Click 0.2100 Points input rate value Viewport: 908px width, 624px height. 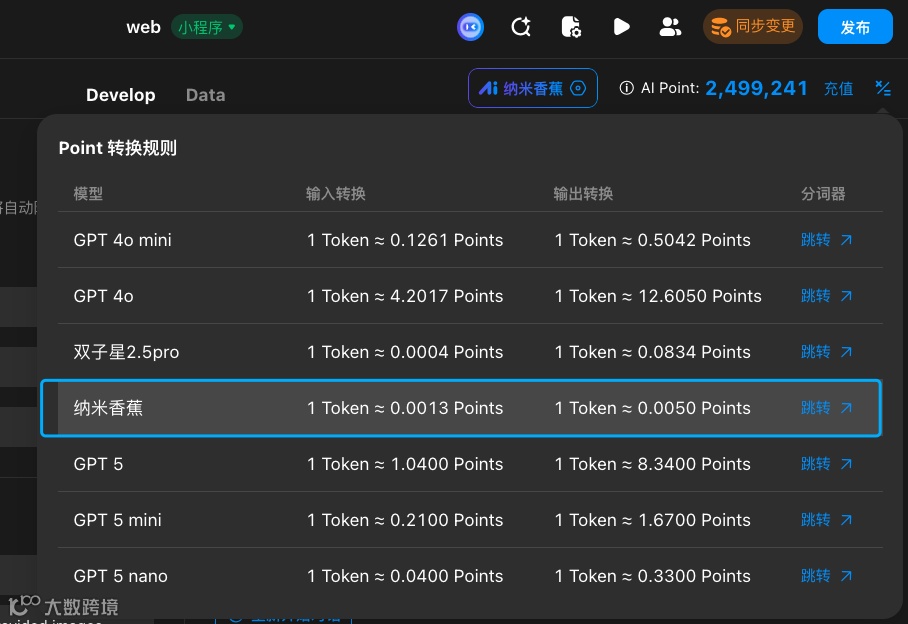[446, 520]
